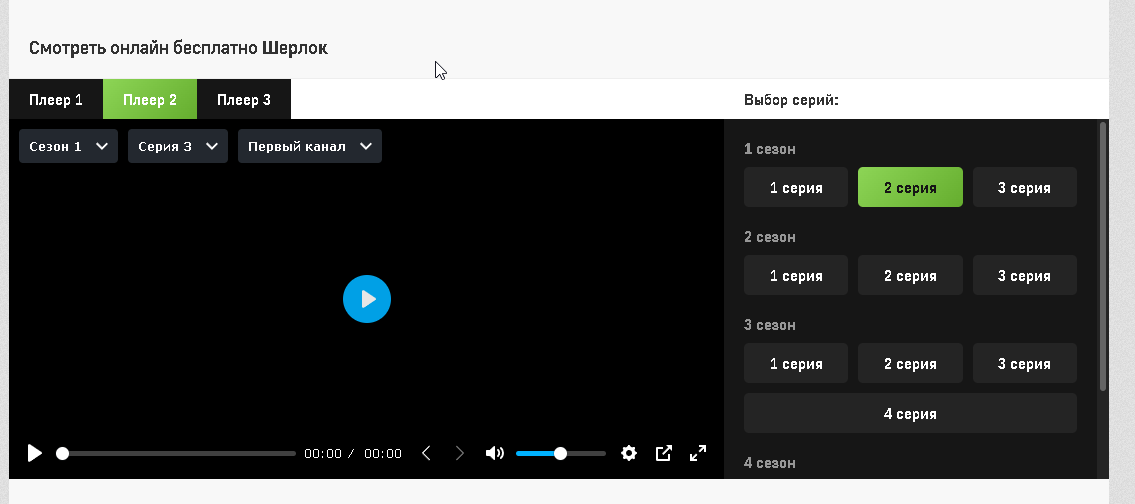Open the Серия 3 dropdown
This screenshot has width=1135, height=504.
point(178,146)
